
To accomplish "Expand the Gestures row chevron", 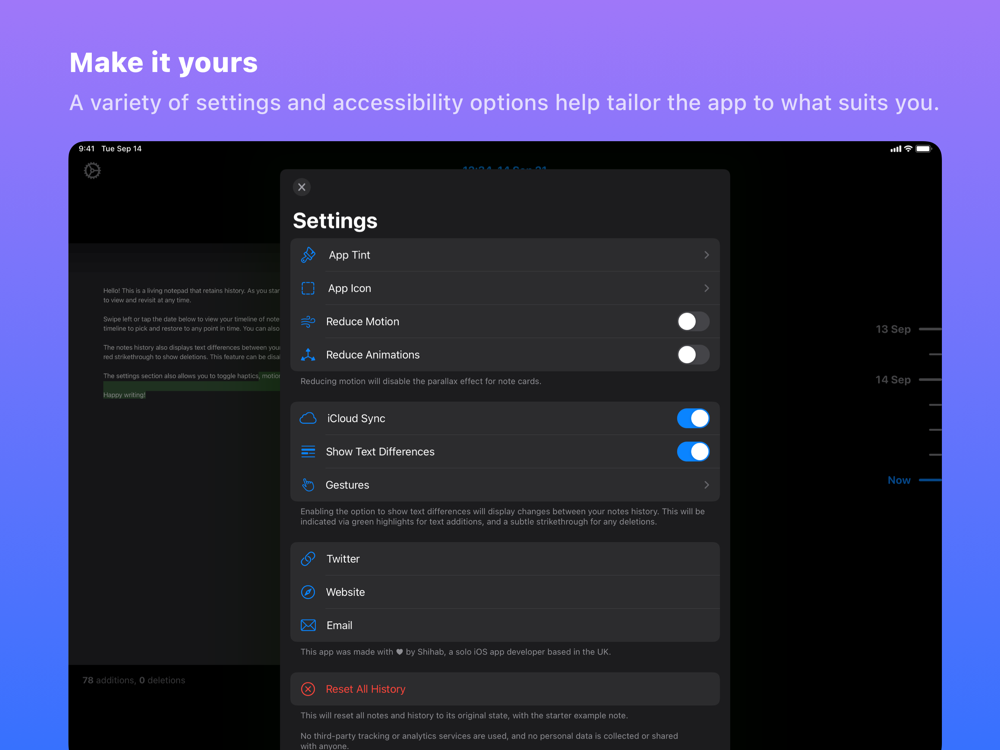I will click(x=707, y=485).
